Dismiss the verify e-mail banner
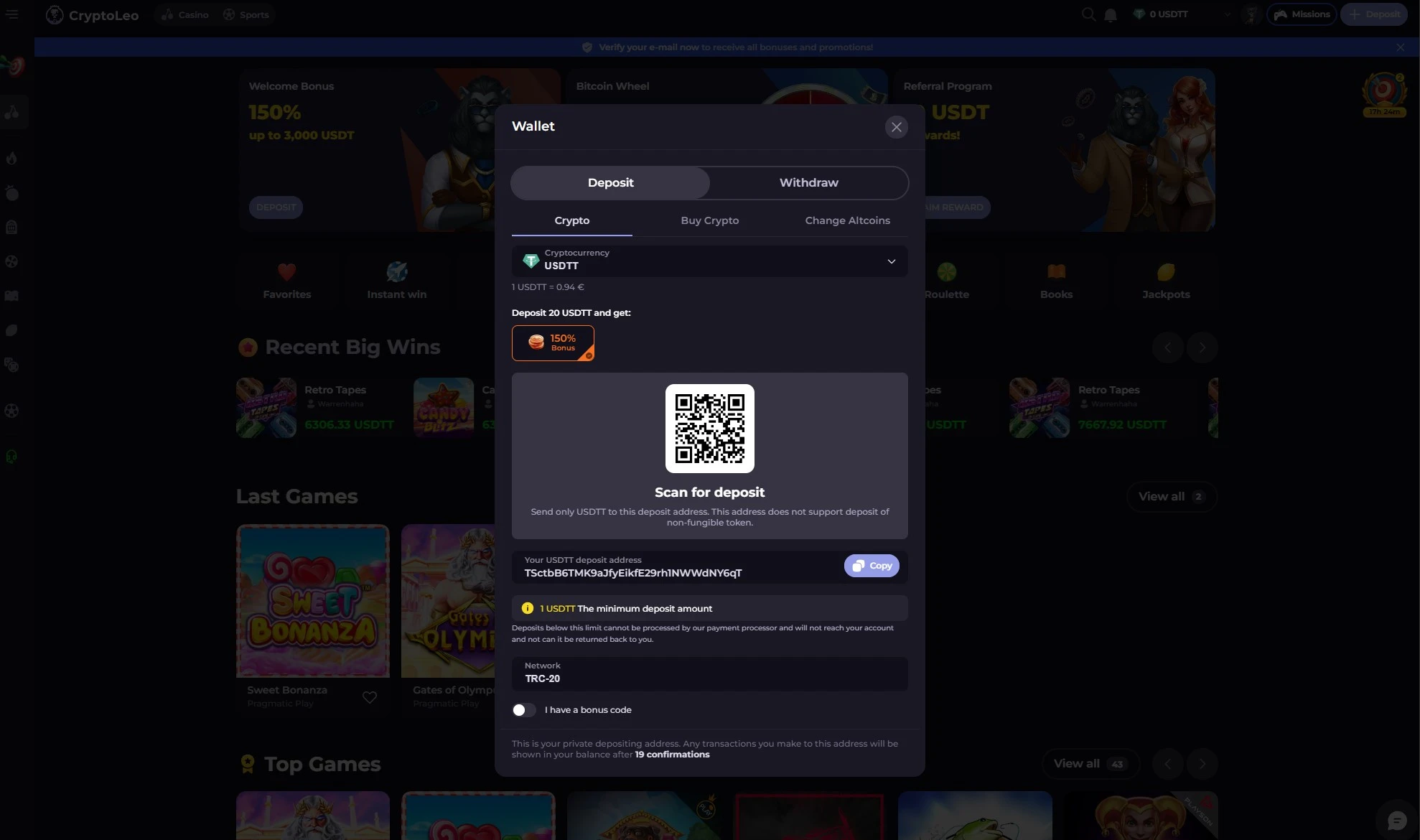 pyautogui.click(x=1400, y=47)
